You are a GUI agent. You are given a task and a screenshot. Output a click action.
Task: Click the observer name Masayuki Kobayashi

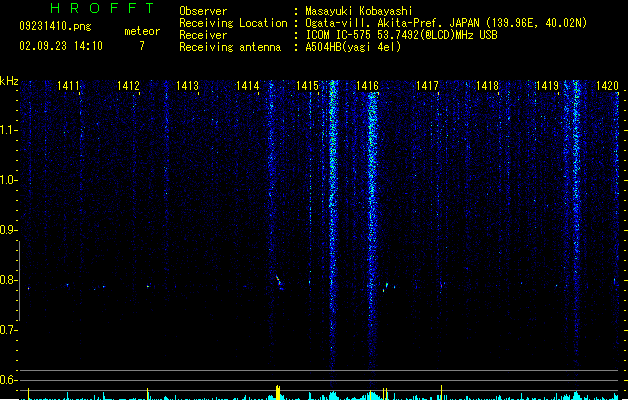(x=359, y=11)
